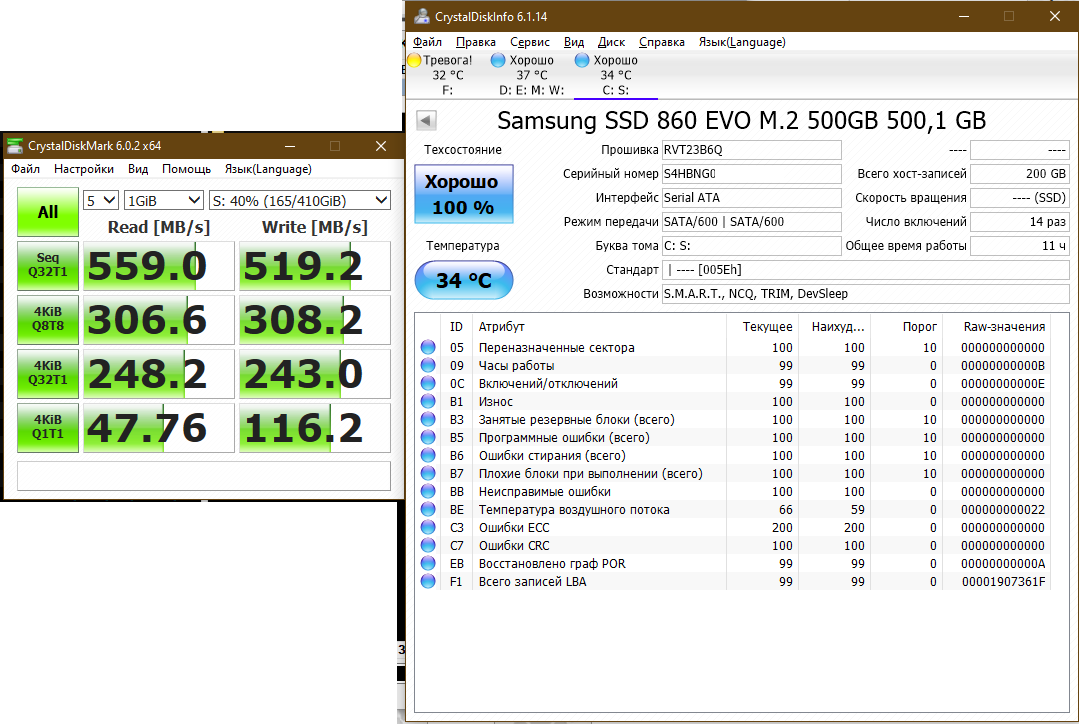Click the Samsung SSD 860 EVO M.2 title text
Viewport: 1079px width, 724px height.
click(x=741, y=120)
